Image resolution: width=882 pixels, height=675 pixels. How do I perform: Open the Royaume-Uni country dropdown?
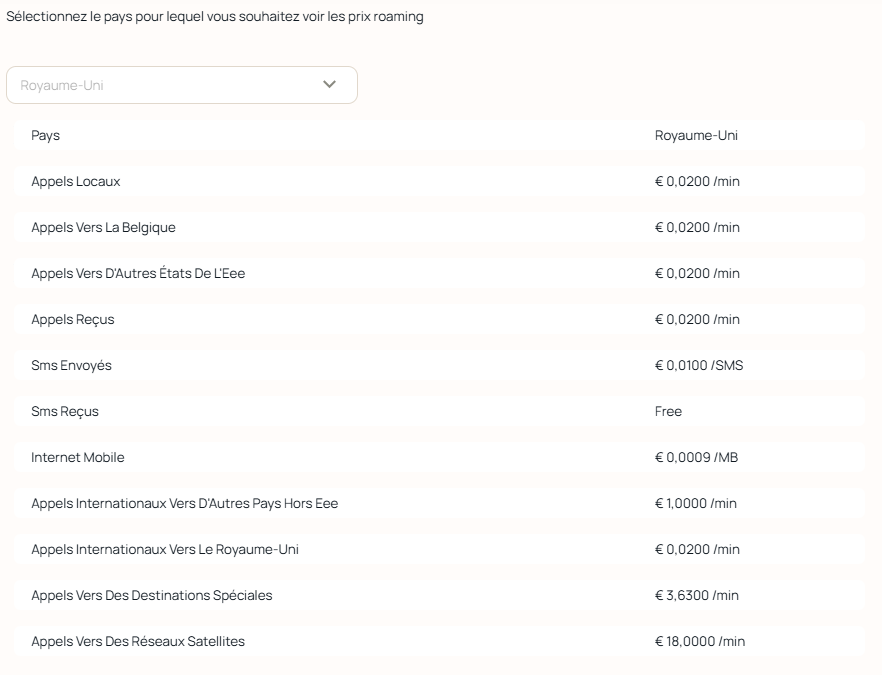point(181,85)
